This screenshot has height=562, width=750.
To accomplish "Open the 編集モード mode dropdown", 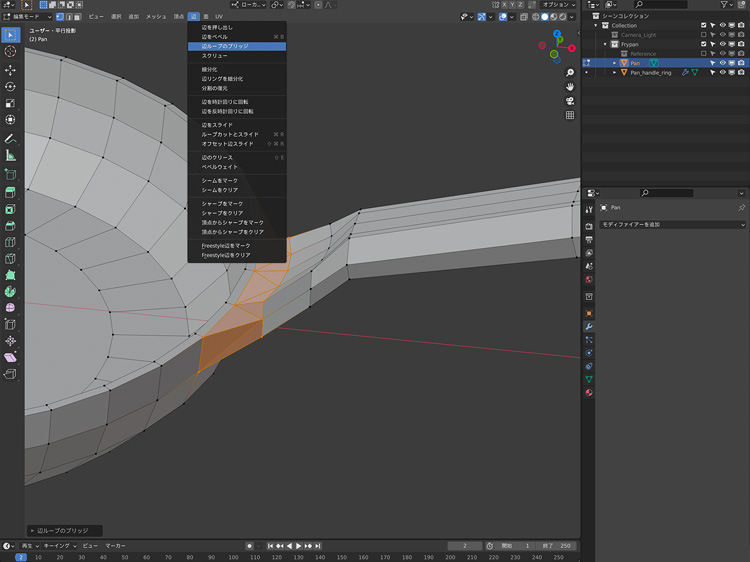I will click(26, 17).
